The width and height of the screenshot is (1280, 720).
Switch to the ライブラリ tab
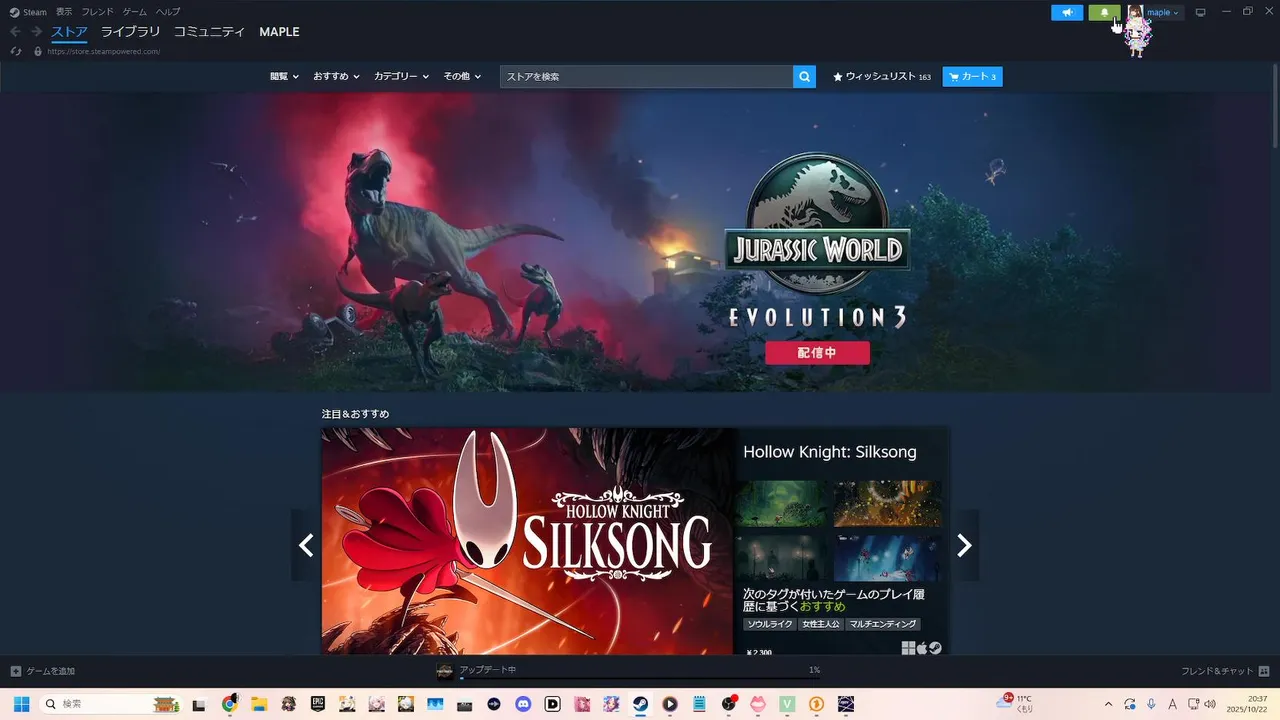[130, 32]
